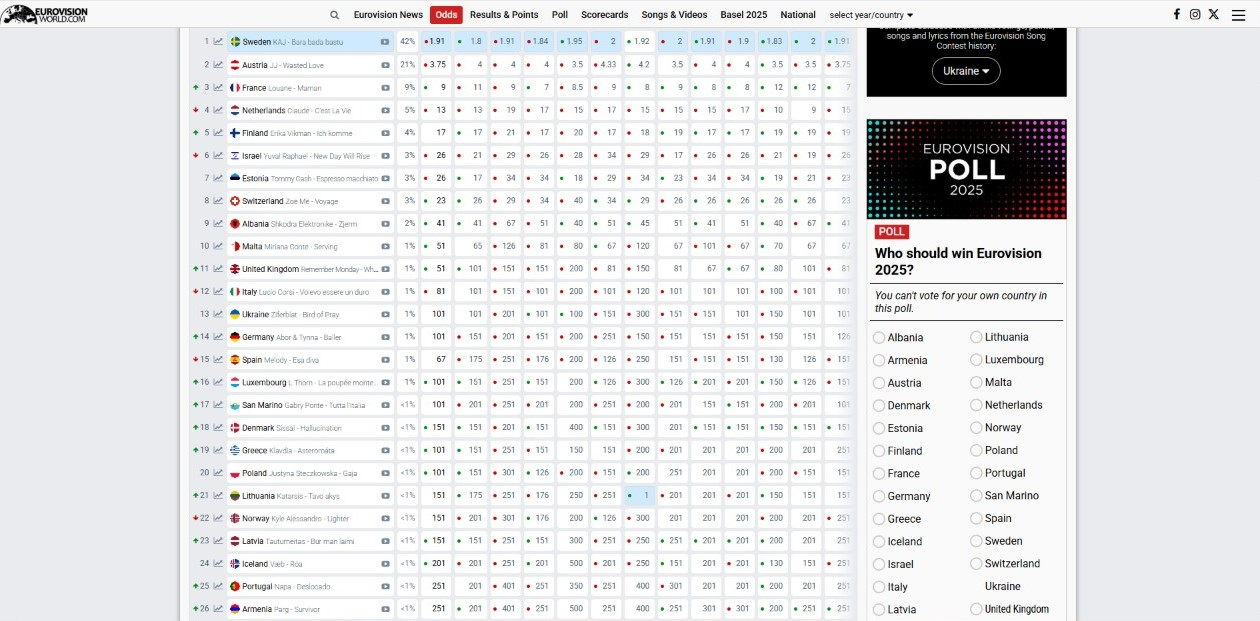The height and width of the screenshot is (621, 1260).
Task: Open the X (Twitter) icon in header
Action: [x=1214, y=14]
